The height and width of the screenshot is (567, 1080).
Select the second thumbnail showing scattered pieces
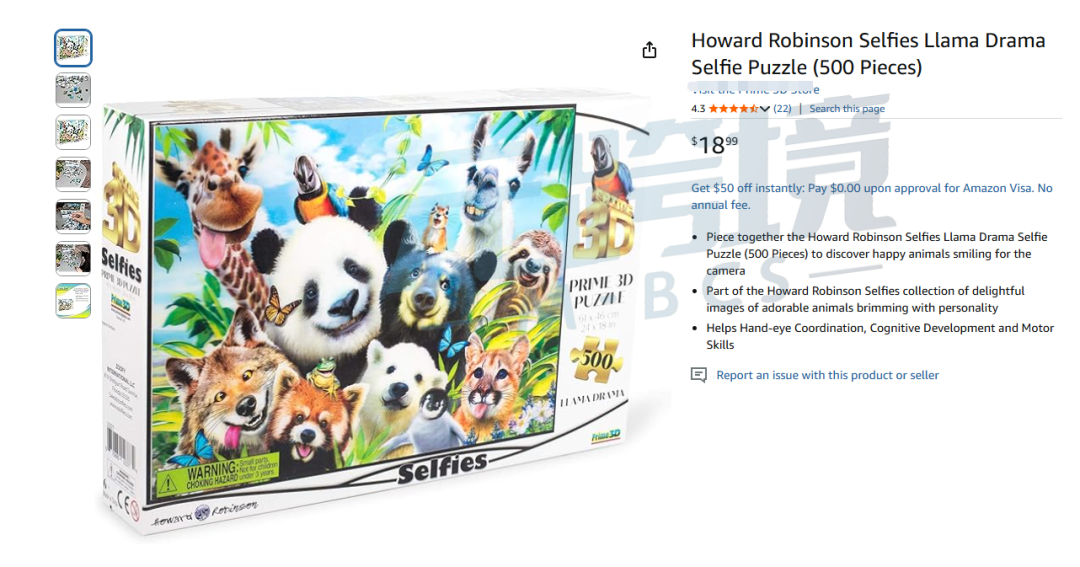point(73,90)
